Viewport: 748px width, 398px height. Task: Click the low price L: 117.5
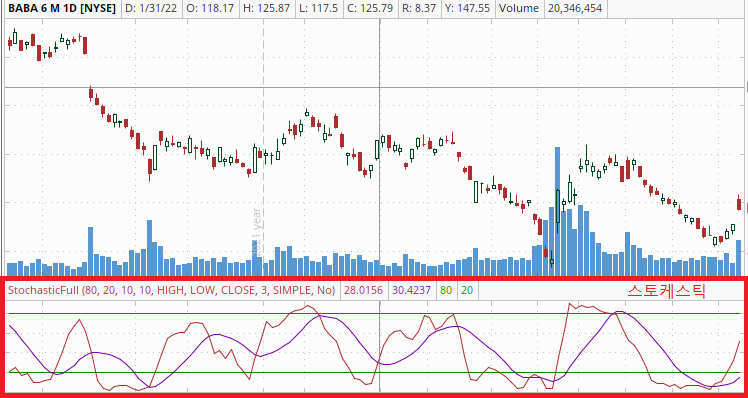click(319, 8)
